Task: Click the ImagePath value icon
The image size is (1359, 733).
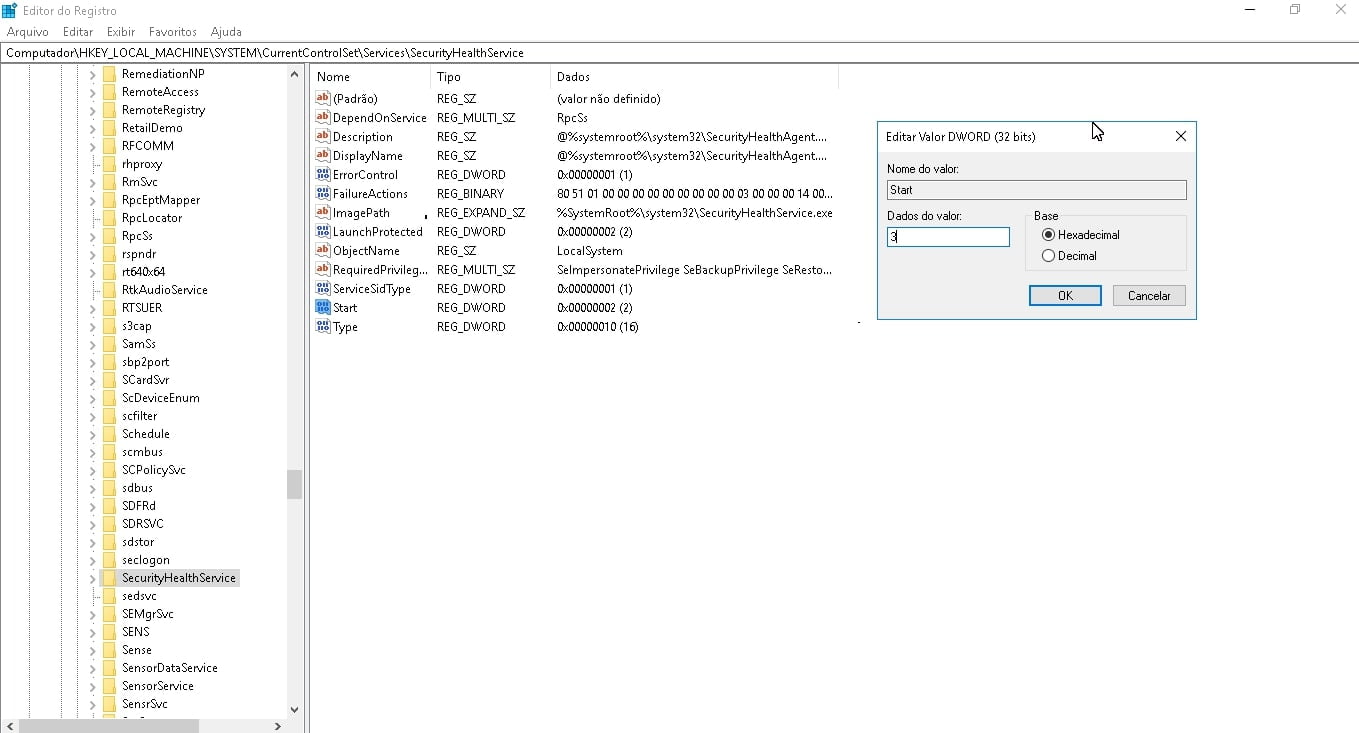Action: (x=322, y=212)
